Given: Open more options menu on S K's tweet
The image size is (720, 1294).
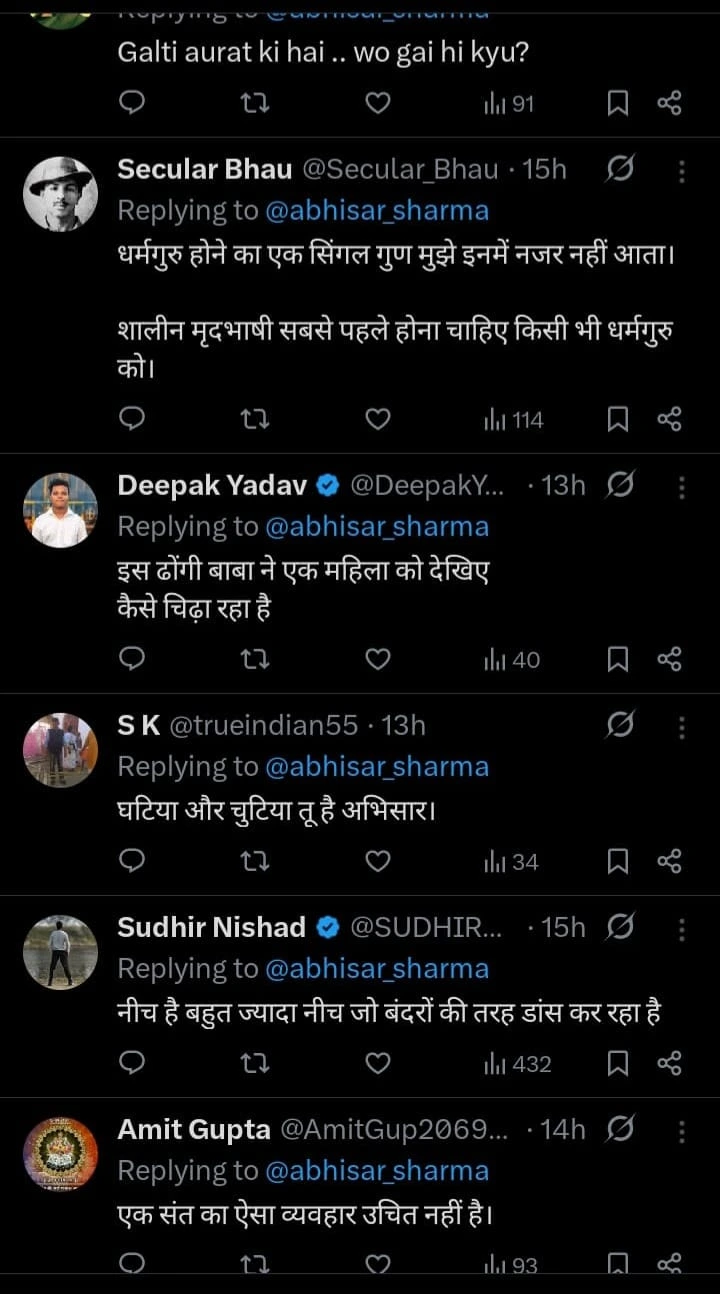Looking at the screenshot, I should (x=682, y=727).
